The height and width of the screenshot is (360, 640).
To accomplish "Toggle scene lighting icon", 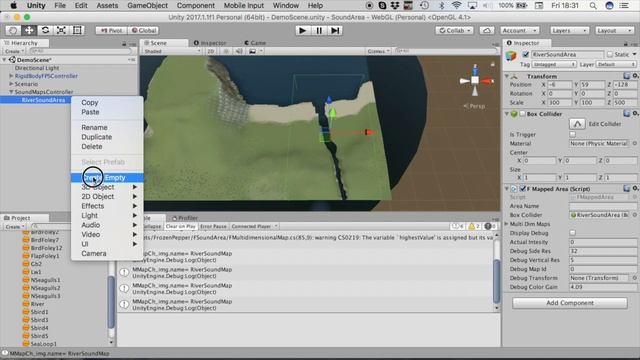I will 226,51.
